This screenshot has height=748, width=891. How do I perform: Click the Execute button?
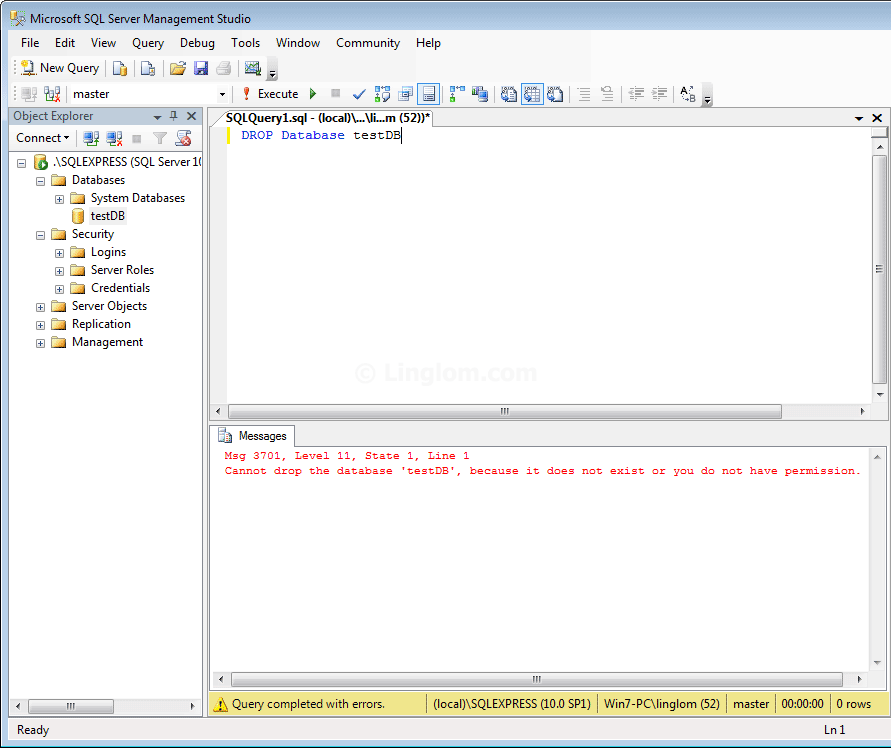(270, 94)
